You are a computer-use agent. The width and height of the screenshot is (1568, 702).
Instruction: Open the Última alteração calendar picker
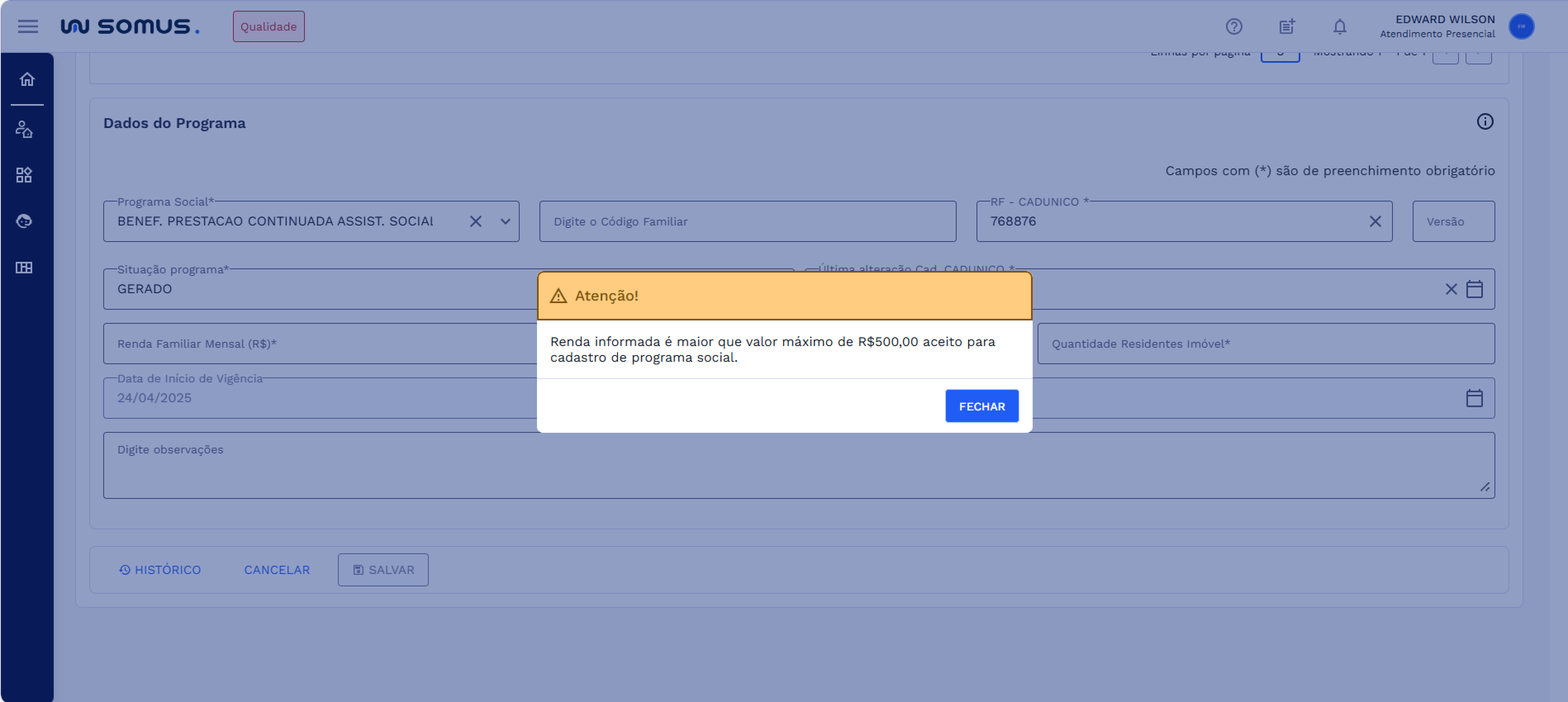(1474, 289)
